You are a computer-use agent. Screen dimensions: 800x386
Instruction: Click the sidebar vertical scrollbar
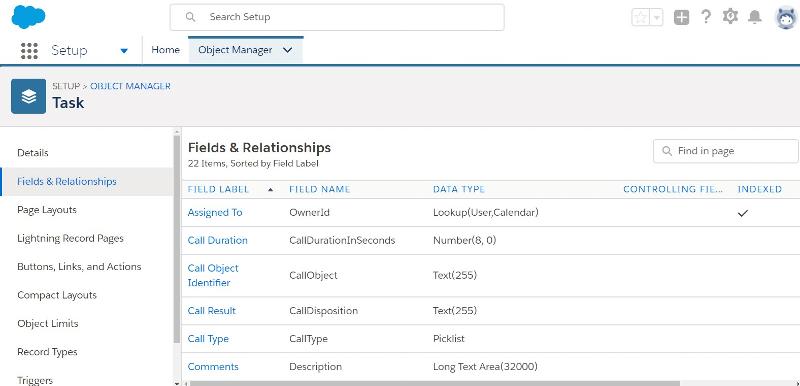coord(177,240)
